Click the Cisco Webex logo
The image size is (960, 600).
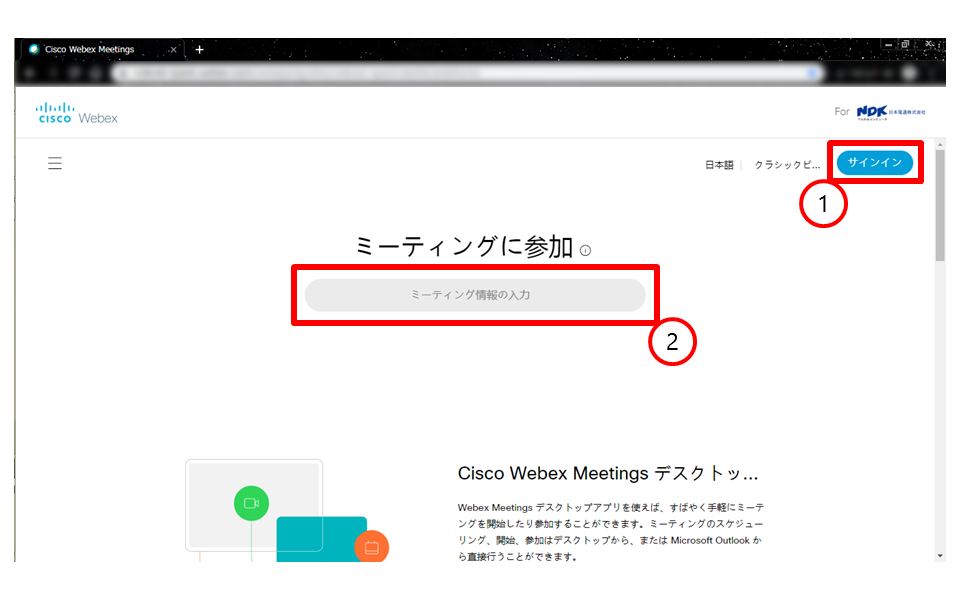77,113
